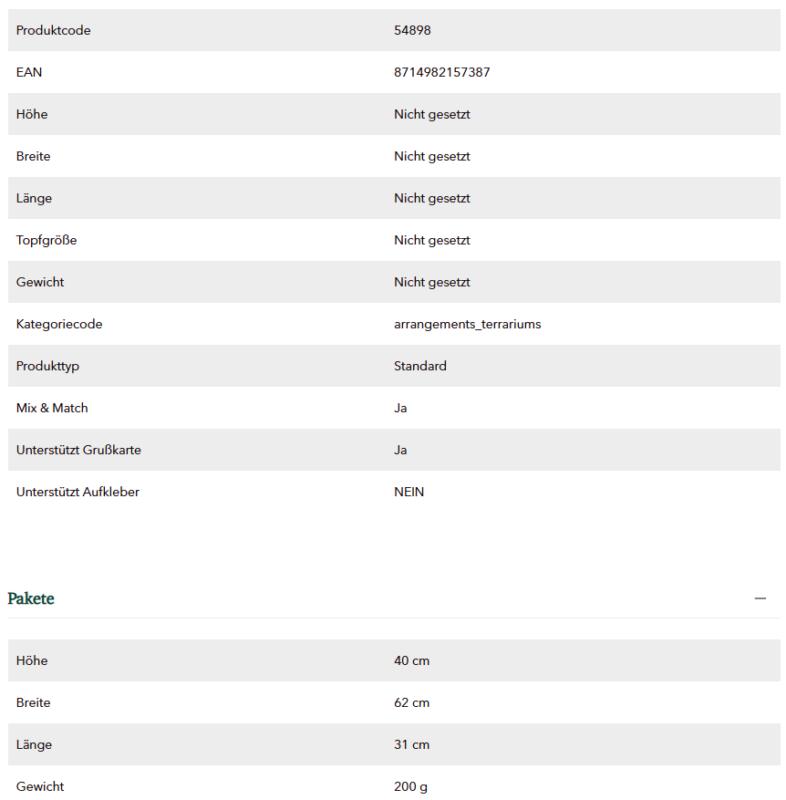The image size is (786, 800).
Task: Click the Kategoriecode row label
Action: [59, 324]
